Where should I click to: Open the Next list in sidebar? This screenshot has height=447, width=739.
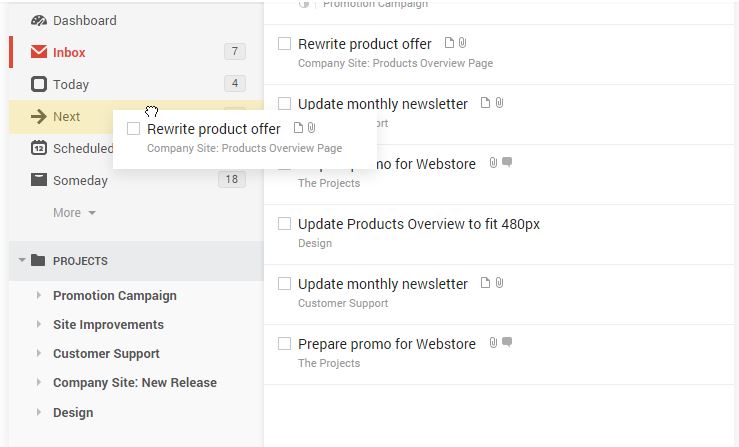click(x=66, y=116)
